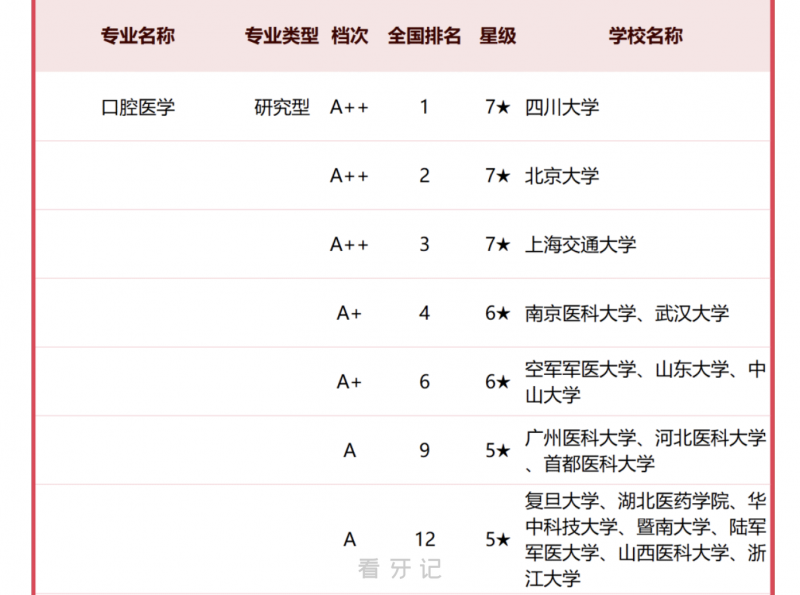Viewport: 800px width, 595px height.
Task: Click rank number 6 cell
Action: pyautogui.click(x=424, y=382)
